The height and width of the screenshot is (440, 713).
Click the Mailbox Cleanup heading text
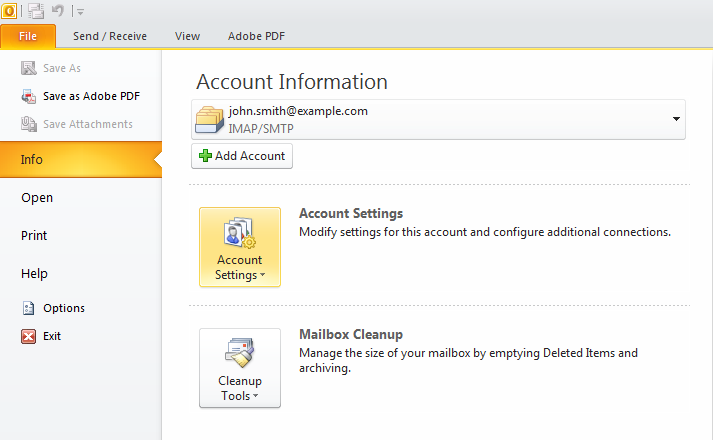point(351,335)
